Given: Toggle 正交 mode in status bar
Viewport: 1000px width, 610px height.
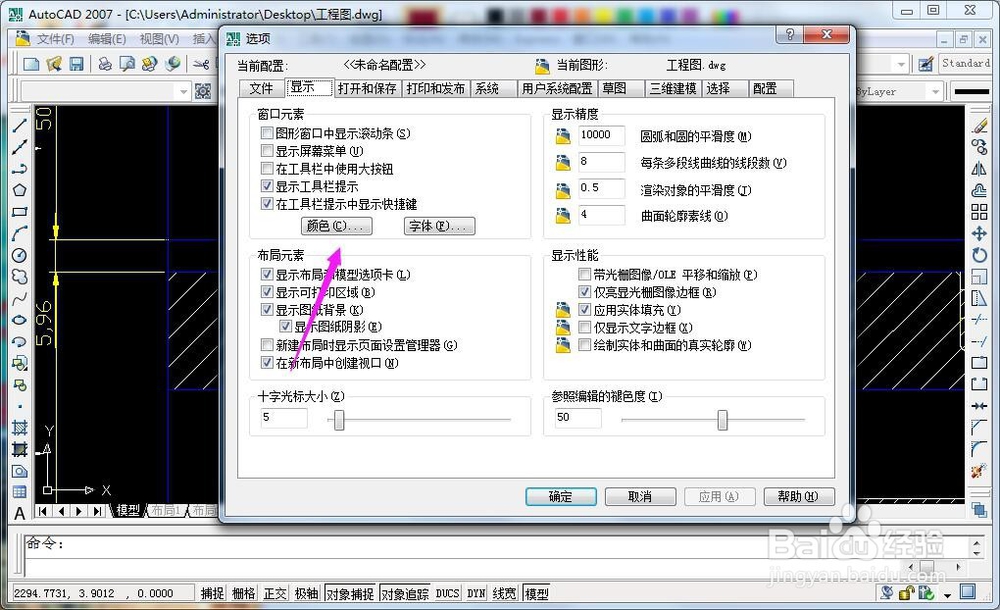Looking at the screenshot, I should point(275,592).
